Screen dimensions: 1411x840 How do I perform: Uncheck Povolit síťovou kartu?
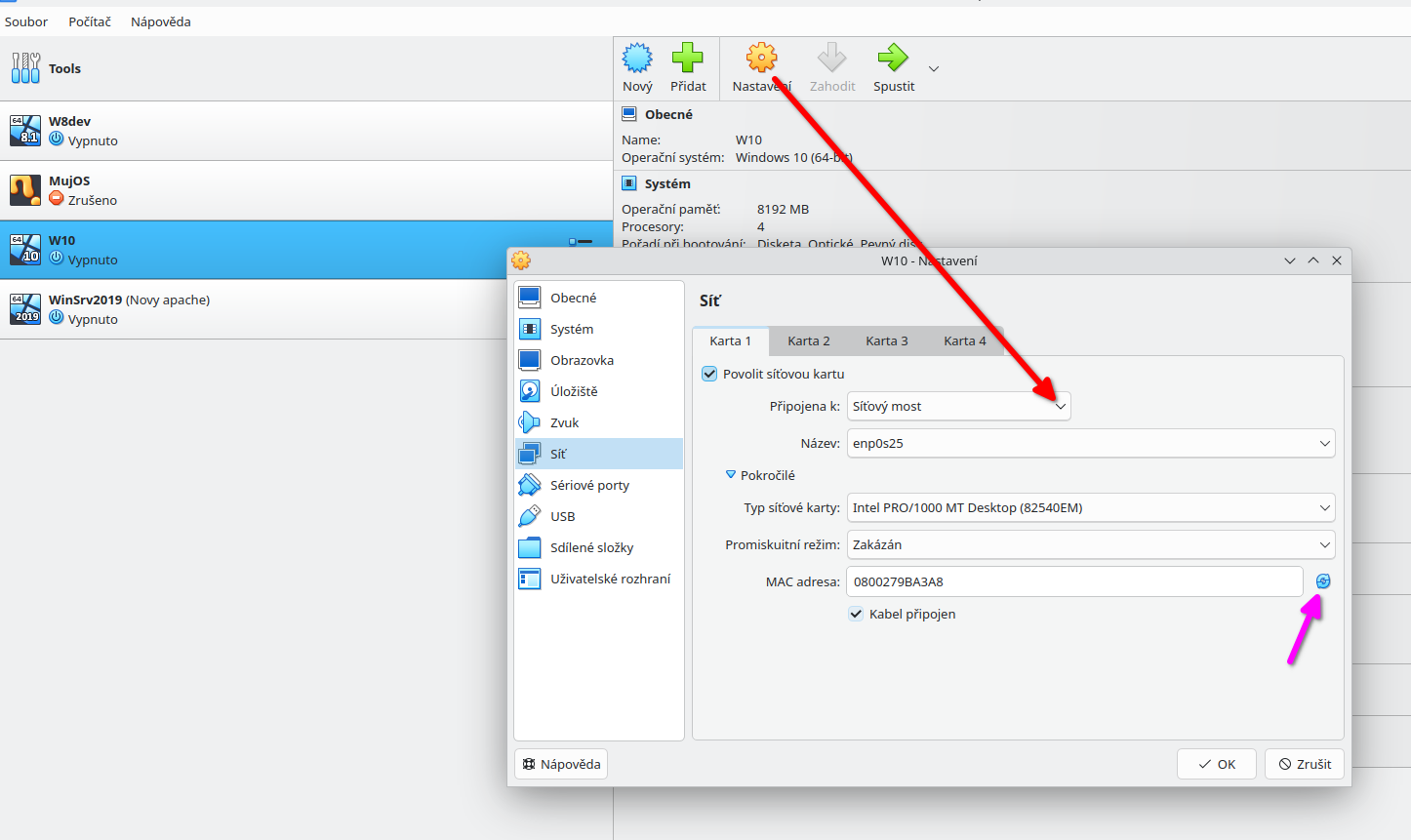pyautogui.click(x=708, y=373)
